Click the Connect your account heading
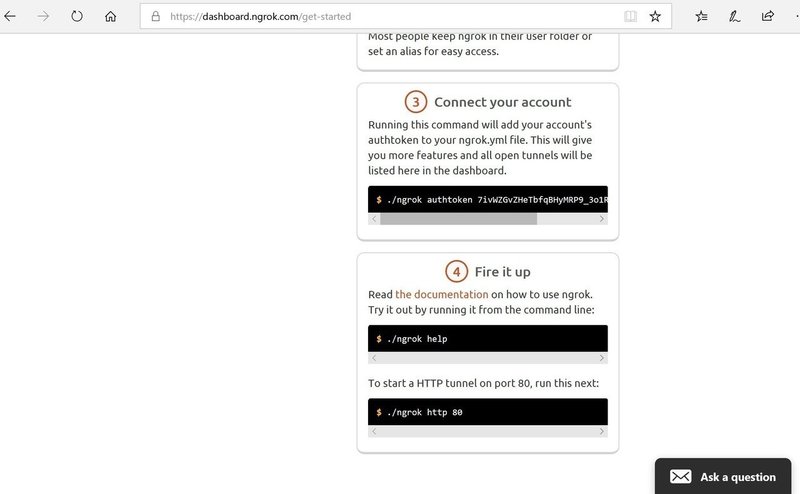Image resolution: width=800 pixels, height=494 pixels. (x=503, y=102)
